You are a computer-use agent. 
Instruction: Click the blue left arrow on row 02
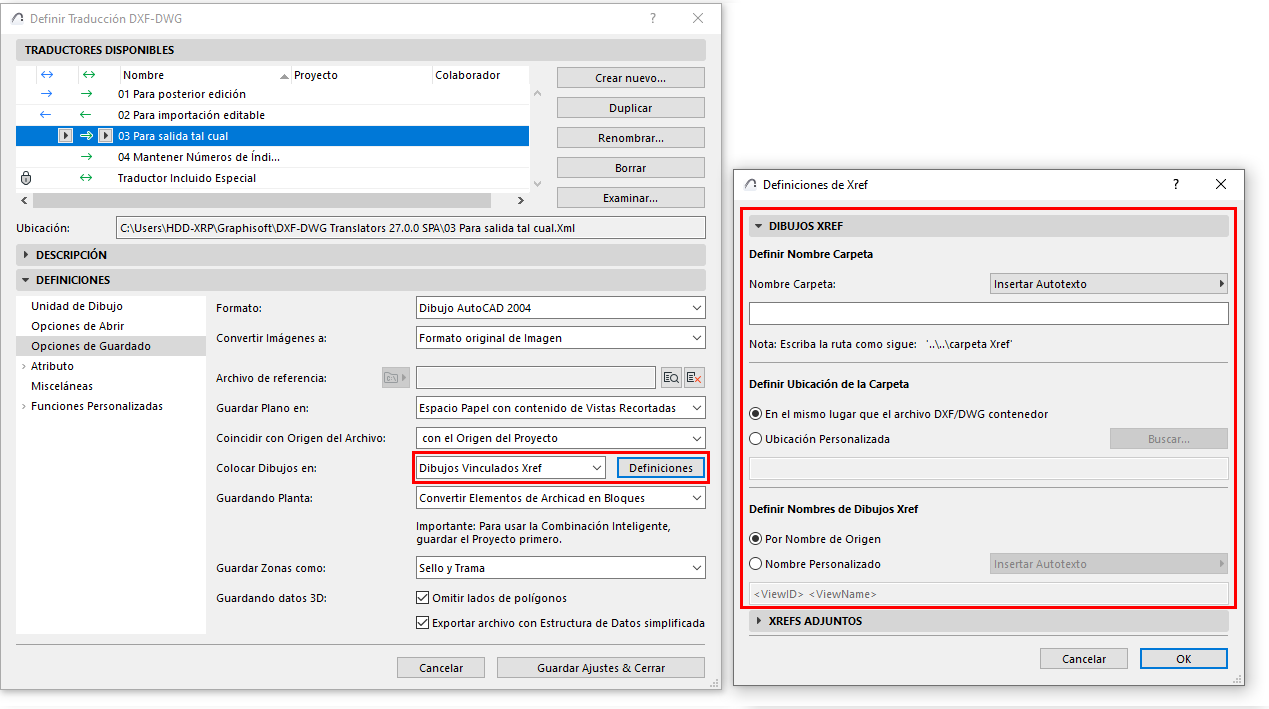pyautogui.click(x=45, y=115)
